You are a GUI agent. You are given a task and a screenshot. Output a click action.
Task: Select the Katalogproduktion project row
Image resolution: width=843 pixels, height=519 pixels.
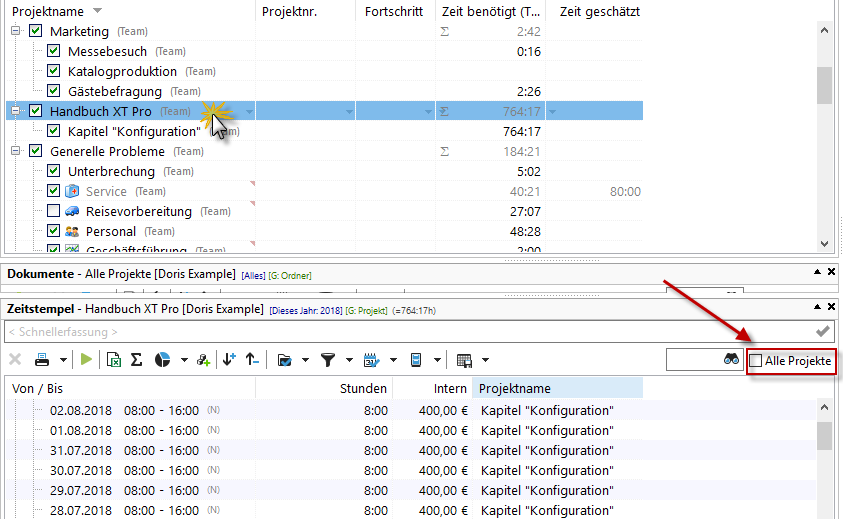tap(122, 71)
